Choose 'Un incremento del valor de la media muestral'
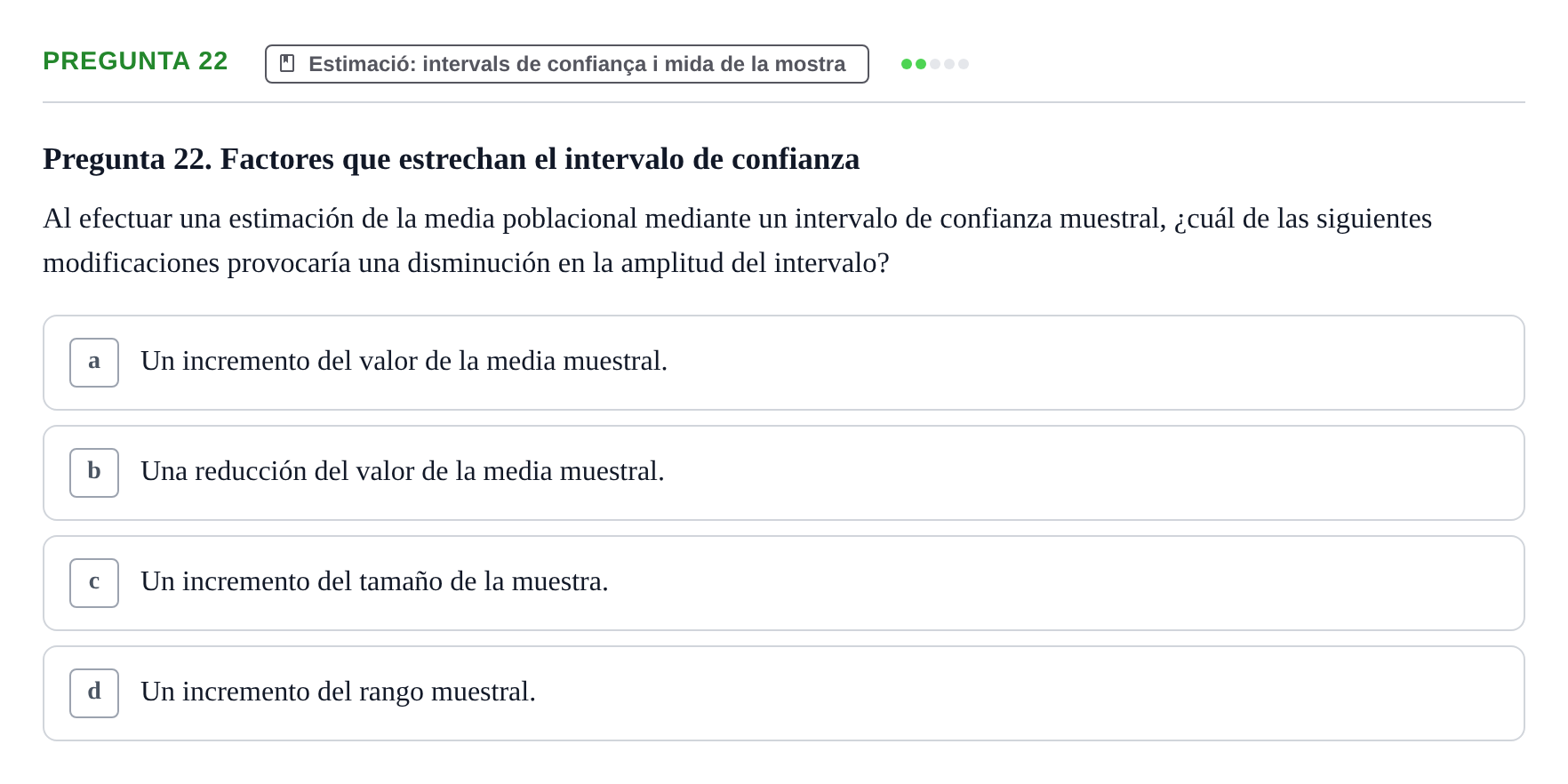The height and width of the screenshot is (784, 1568). [404, 361]
